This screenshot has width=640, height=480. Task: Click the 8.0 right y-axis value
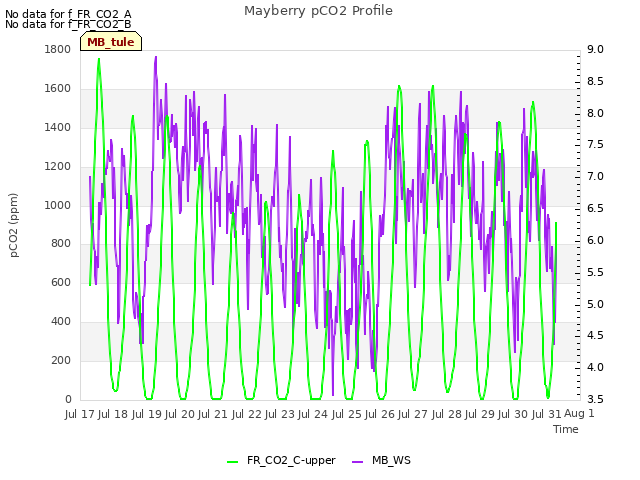[x=595, y=113]
